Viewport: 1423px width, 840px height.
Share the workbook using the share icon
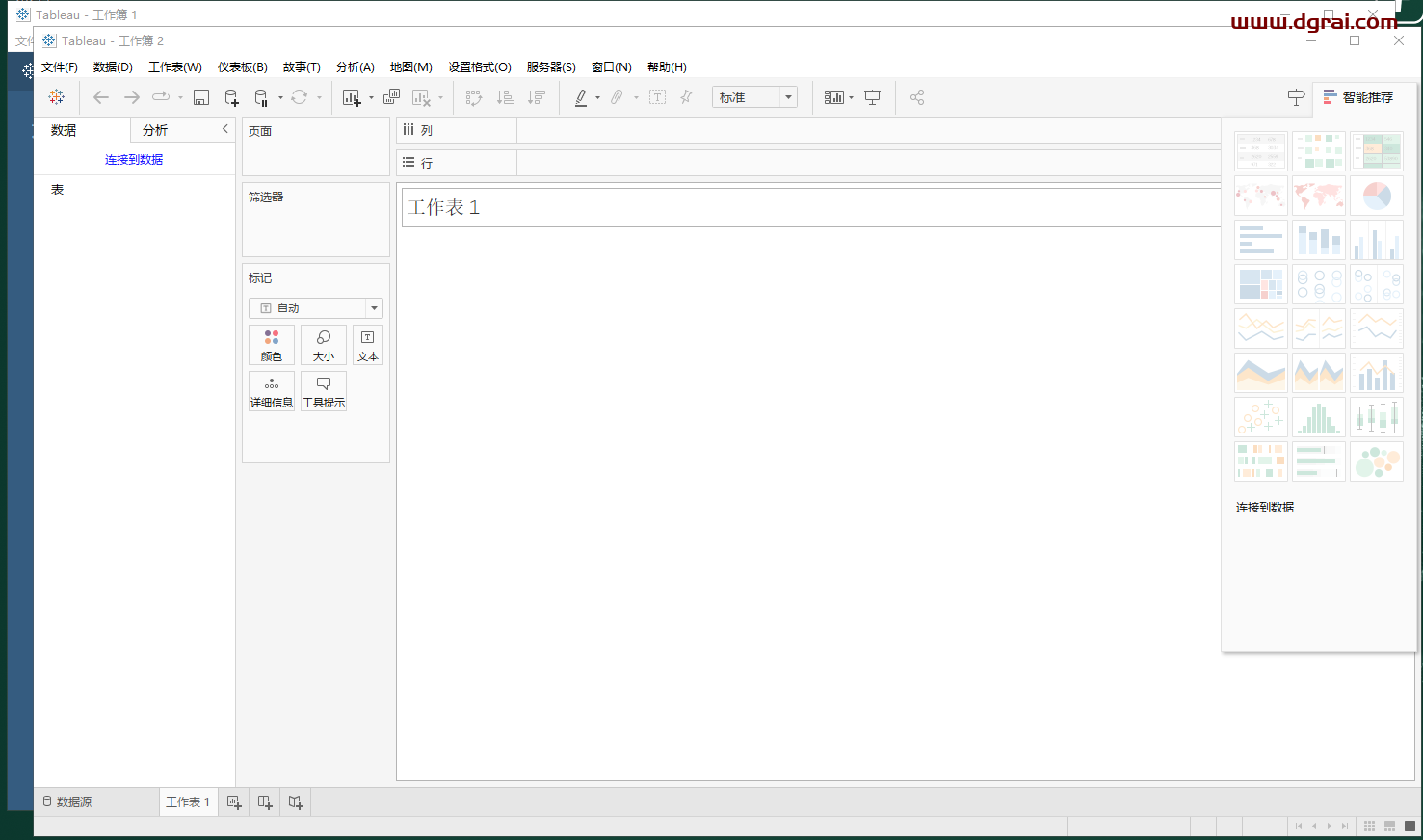[x=917, y=97]
